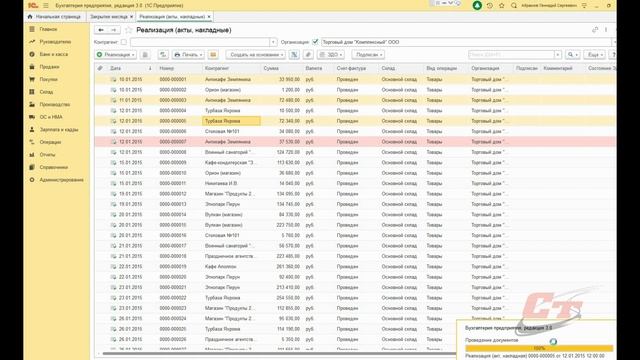Open Руководителю section in sidebar
The width and height of the screenshot is (640, 360).
click(x=55, y=42)
